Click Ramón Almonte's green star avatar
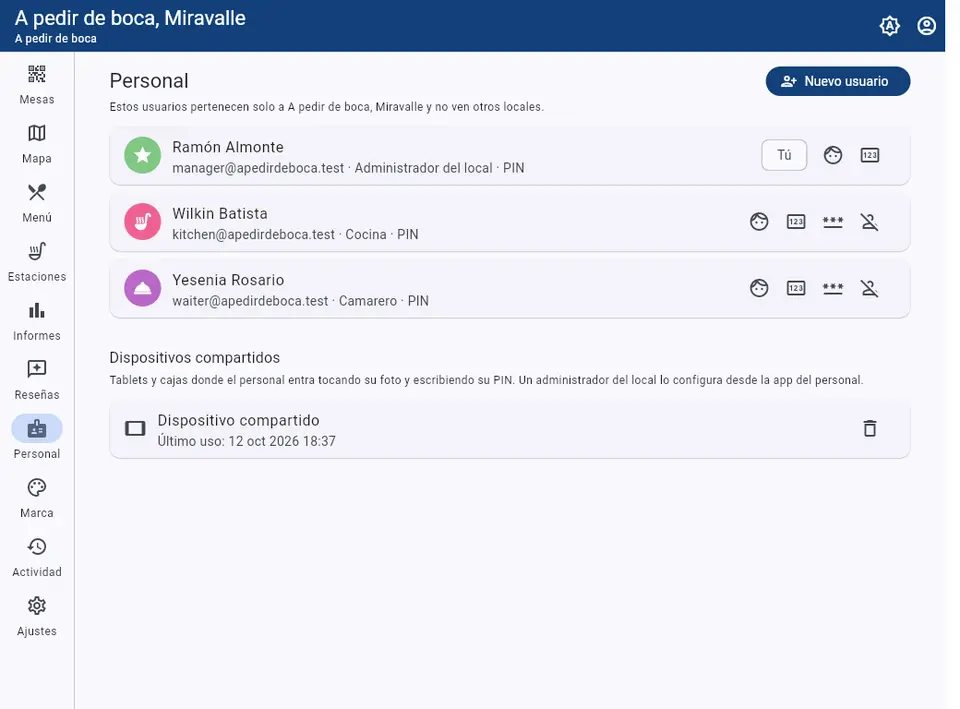The height and width of the screenshot is (709, 960). (x=143, y=155)
